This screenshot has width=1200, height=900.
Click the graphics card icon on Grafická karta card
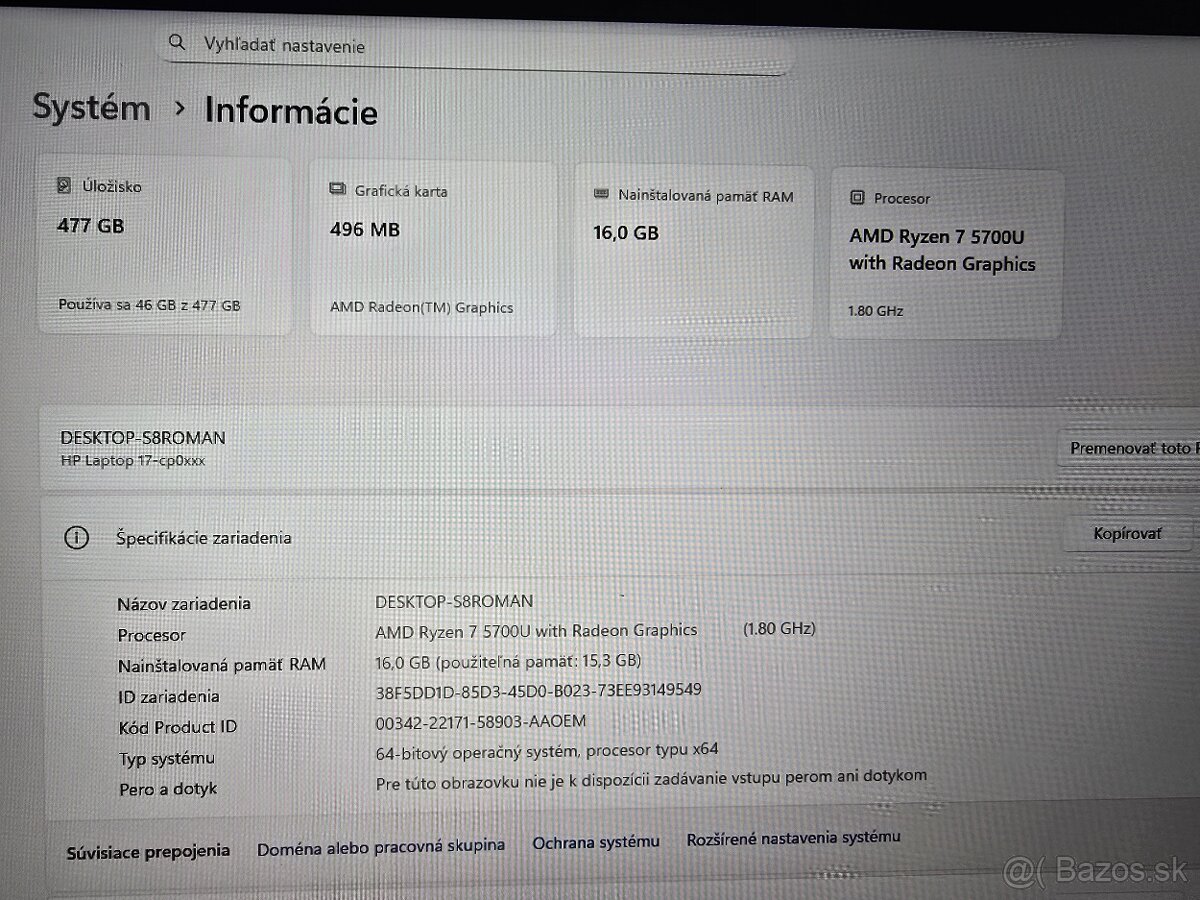point(337,190)
